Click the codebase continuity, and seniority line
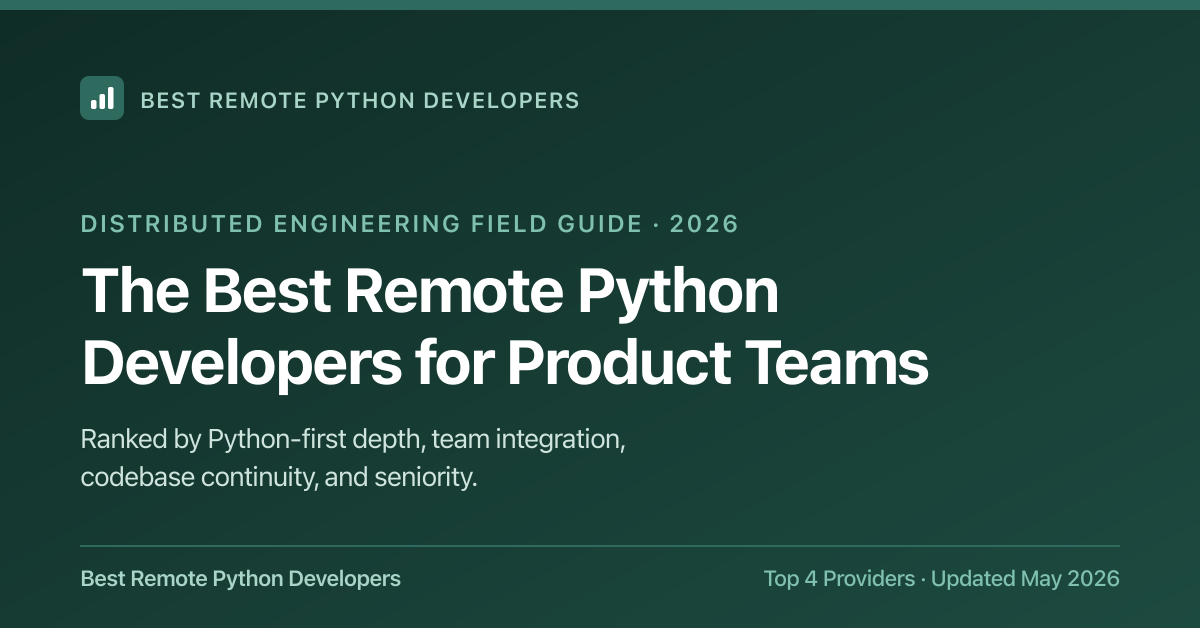This screenshot has width=1200, height=628. tap(279, 477)
